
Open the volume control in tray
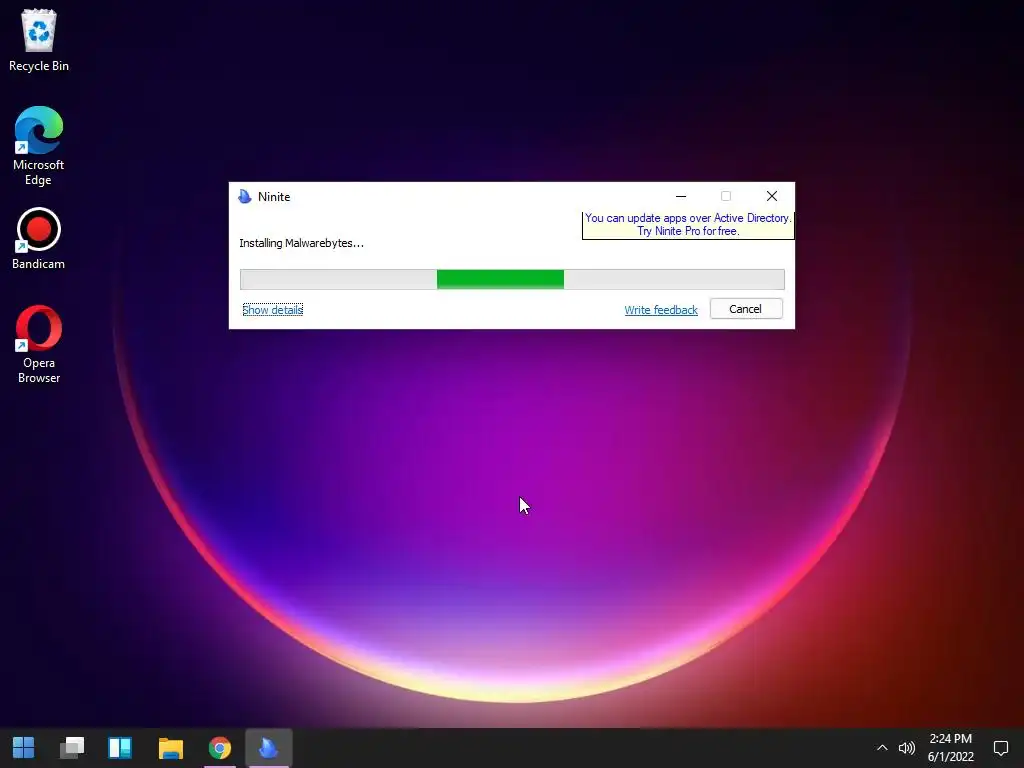pyautogui.click(x=906, y=748)
